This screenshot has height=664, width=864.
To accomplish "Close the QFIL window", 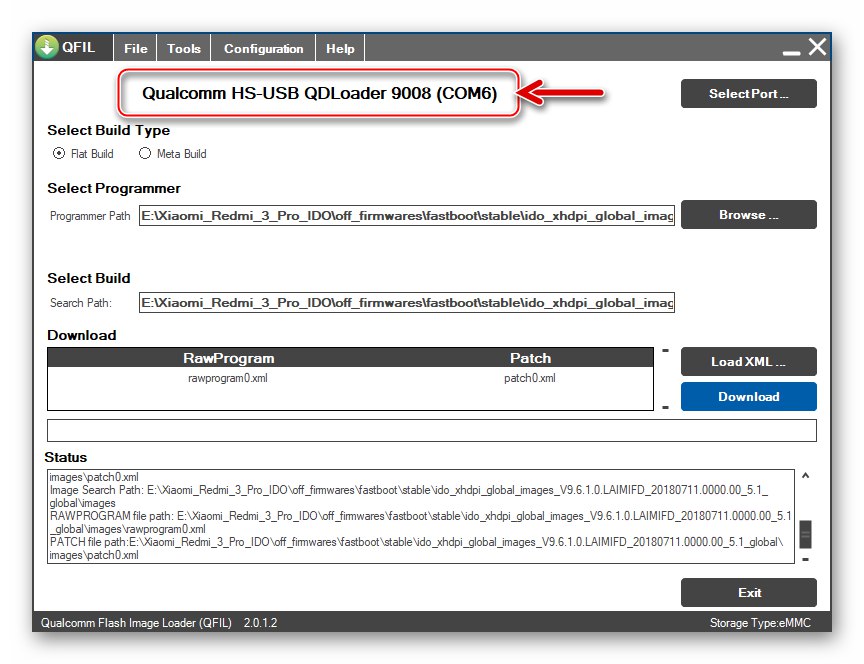I will (x=817, y=47).
